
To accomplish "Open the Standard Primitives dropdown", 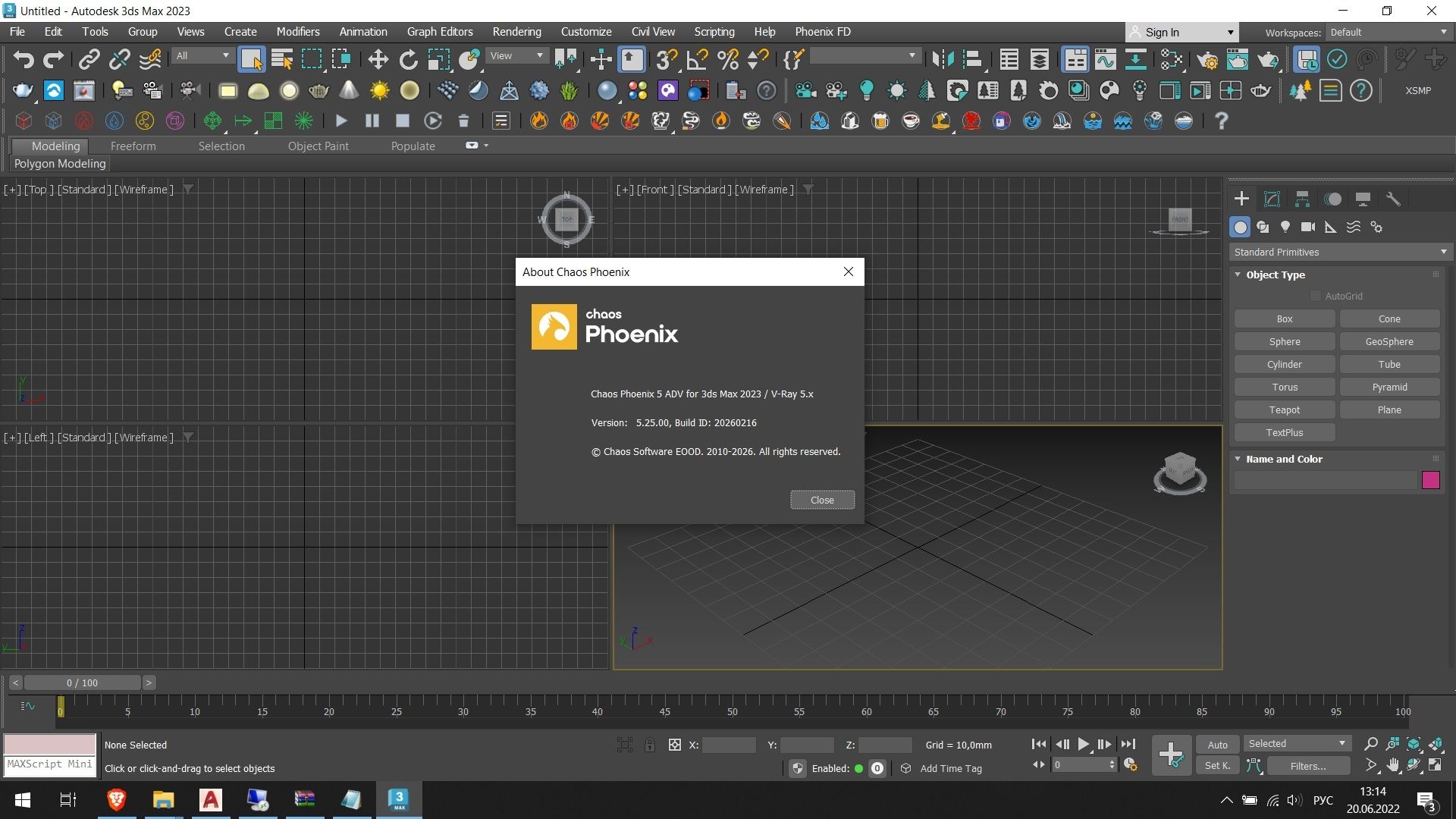I will (x=1340, y=252).
